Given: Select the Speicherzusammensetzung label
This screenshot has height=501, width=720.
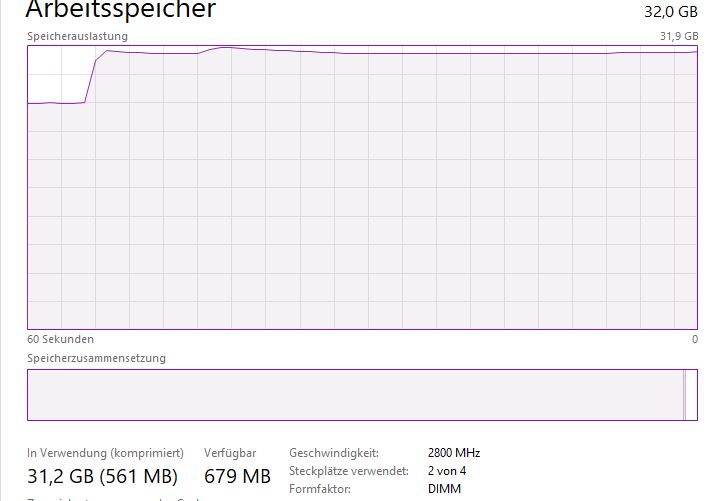Looking at the screenshot, I should [x=96, y=358].
